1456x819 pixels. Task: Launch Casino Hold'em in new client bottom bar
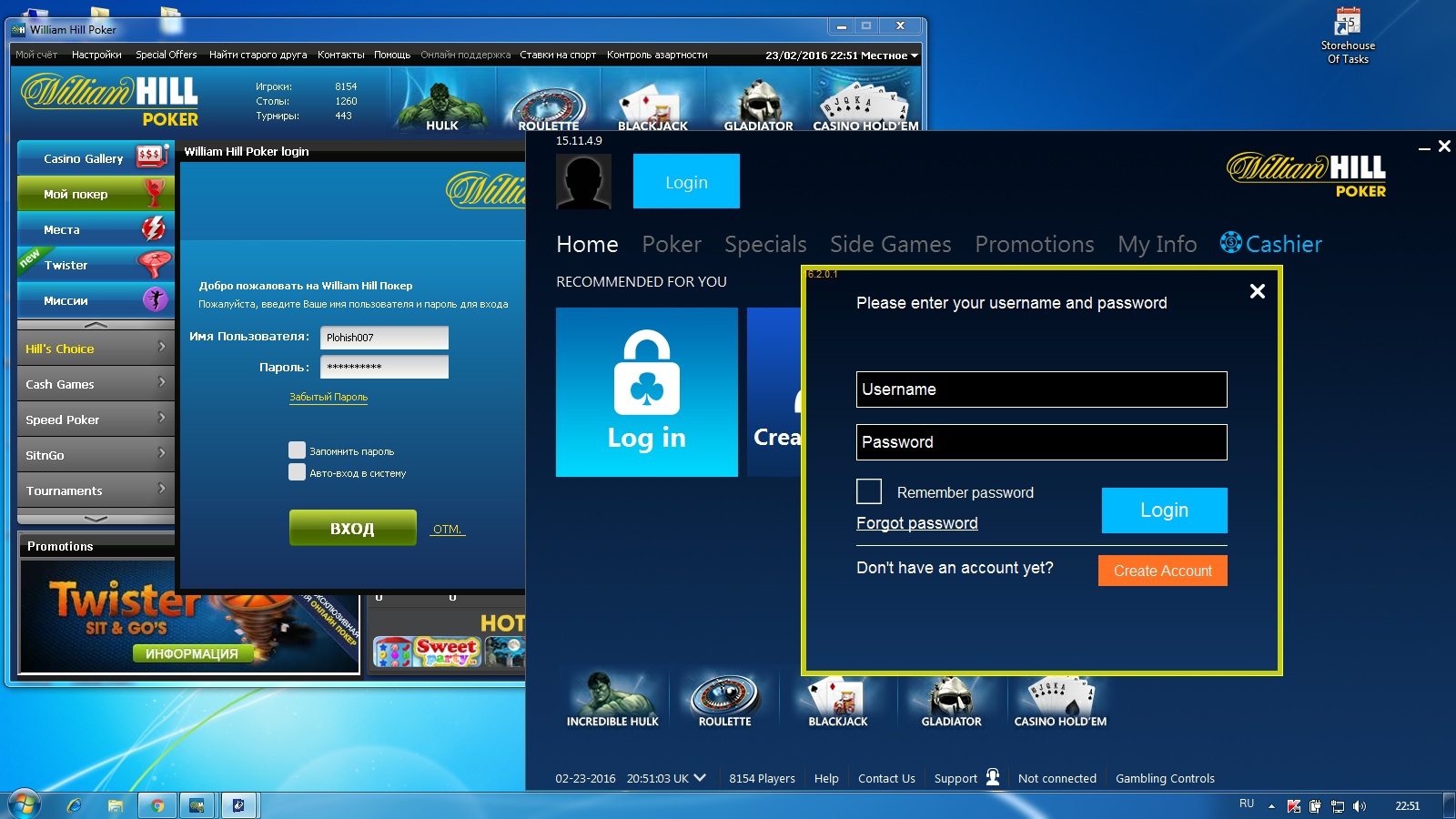point(1060,699)
